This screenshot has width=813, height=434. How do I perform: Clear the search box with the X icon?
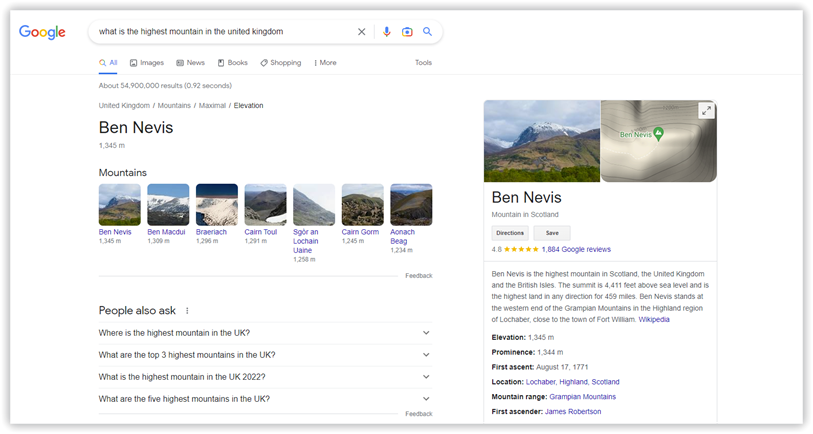click(x=361, y=32)
